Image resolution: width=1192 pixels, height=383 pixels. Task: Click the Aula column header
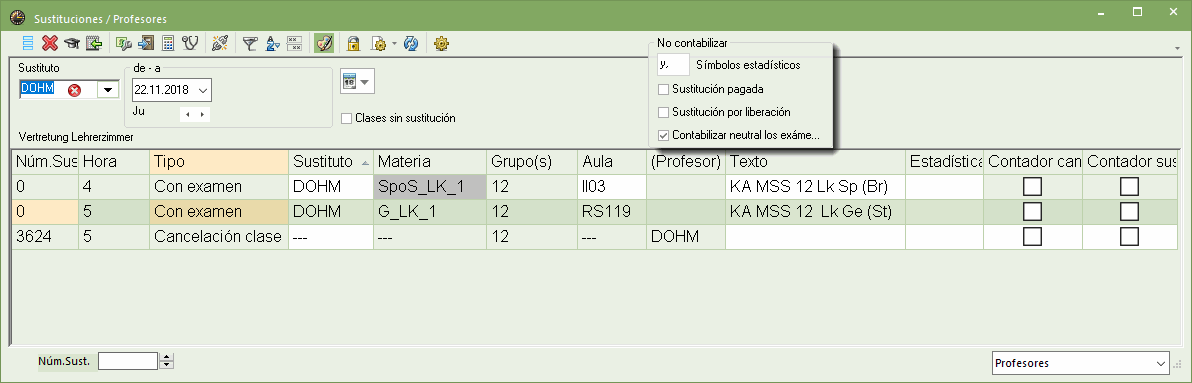[x=612, y=162]
